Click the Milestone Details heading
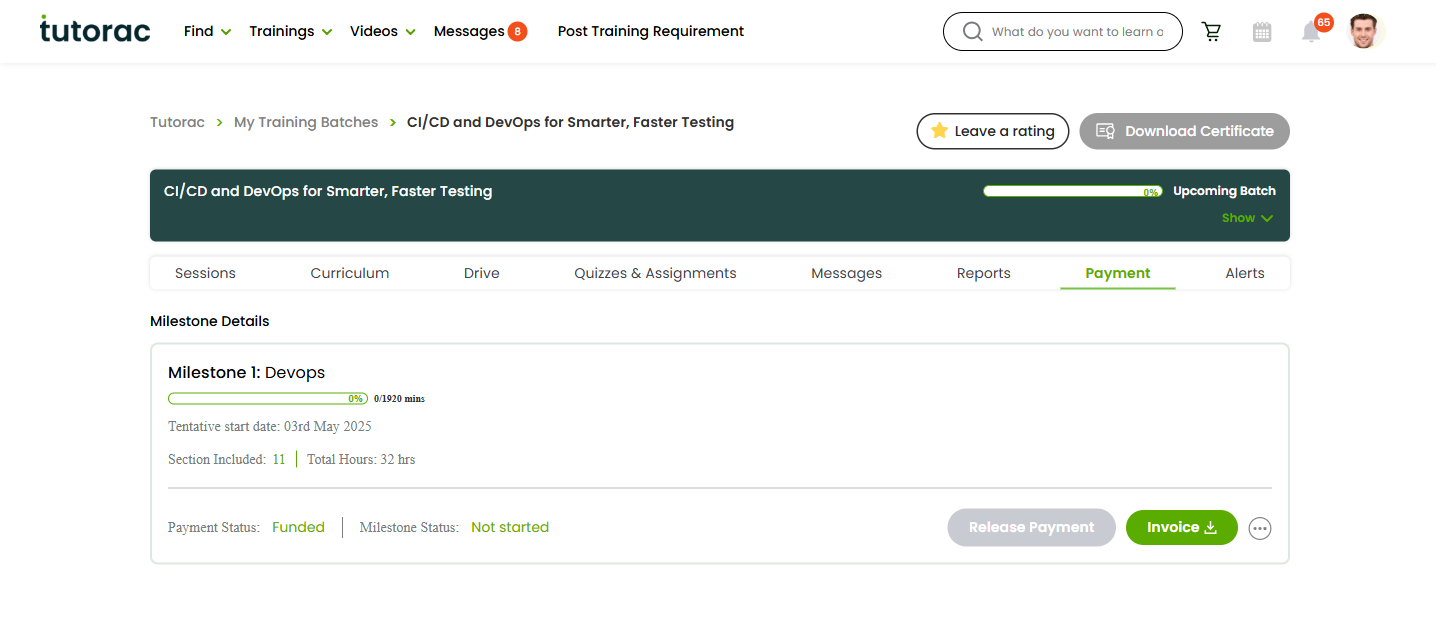This screenshot has width=1436, height=644. pyautogui.click(x=210, y=321)
